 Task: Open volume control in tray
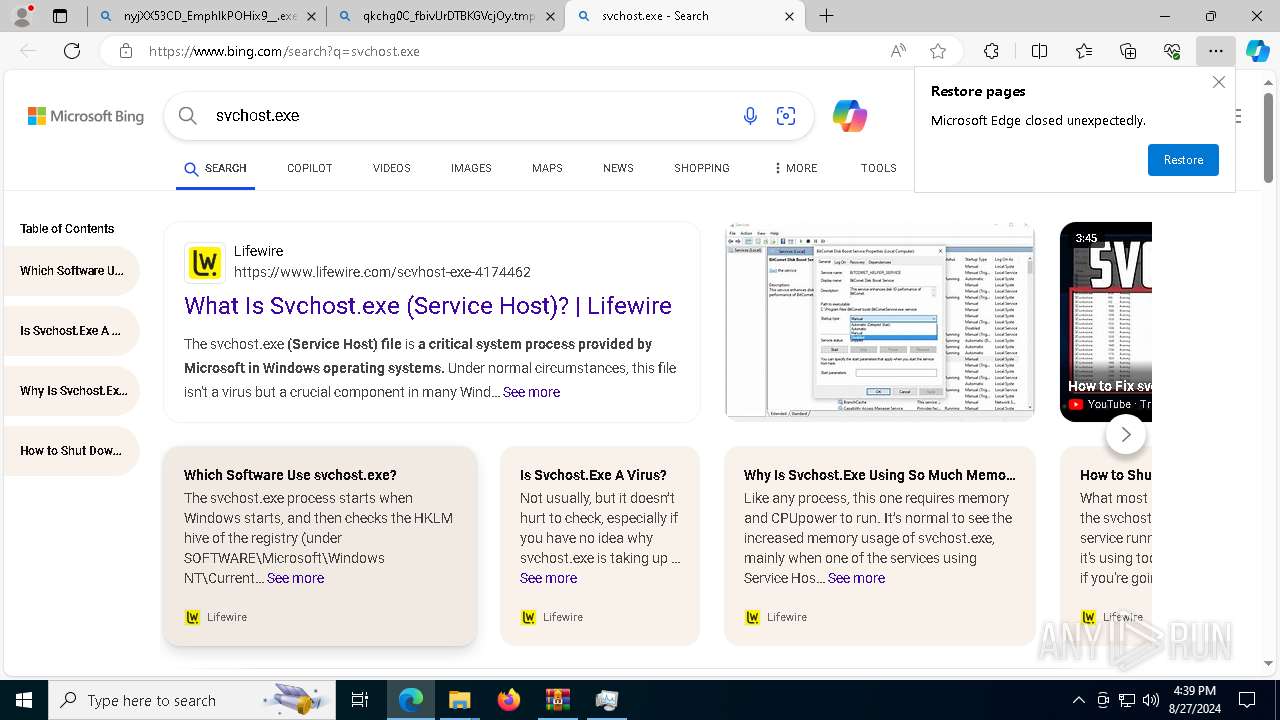click(1150, 700)
